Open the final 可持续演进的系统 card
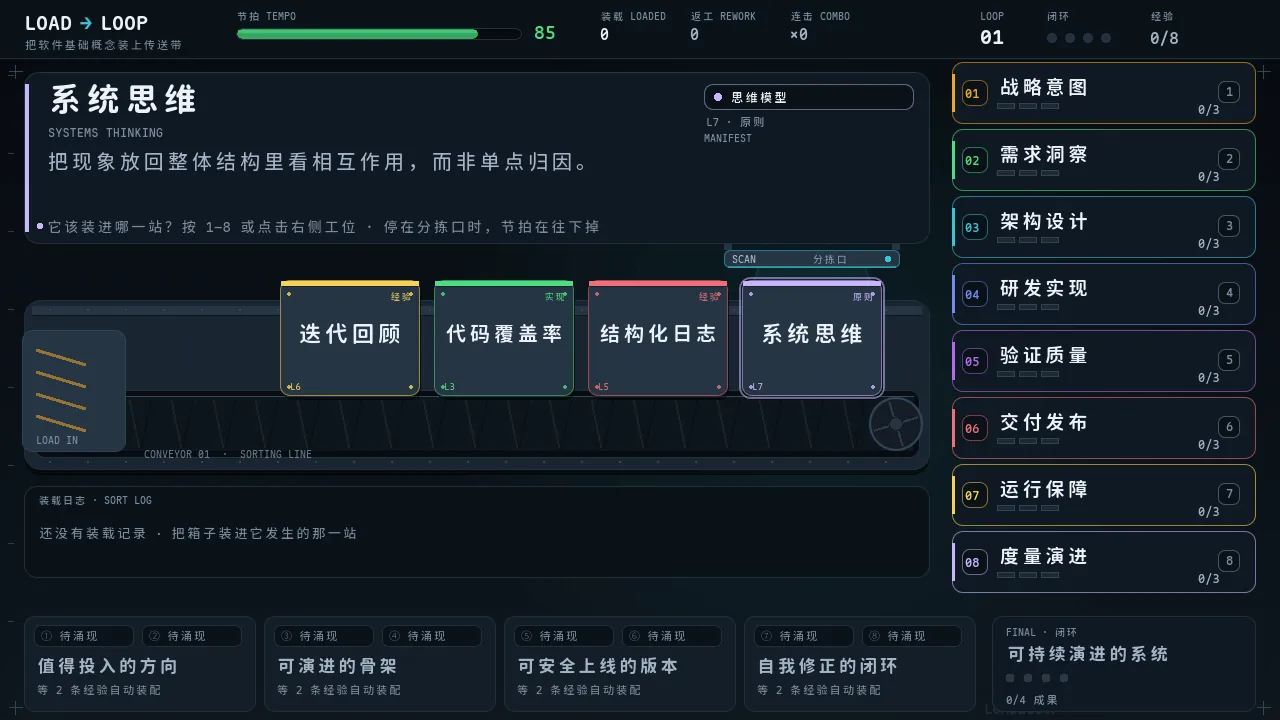The image size is (1280, 720). pyautogui.click(x=1124, y=664)
